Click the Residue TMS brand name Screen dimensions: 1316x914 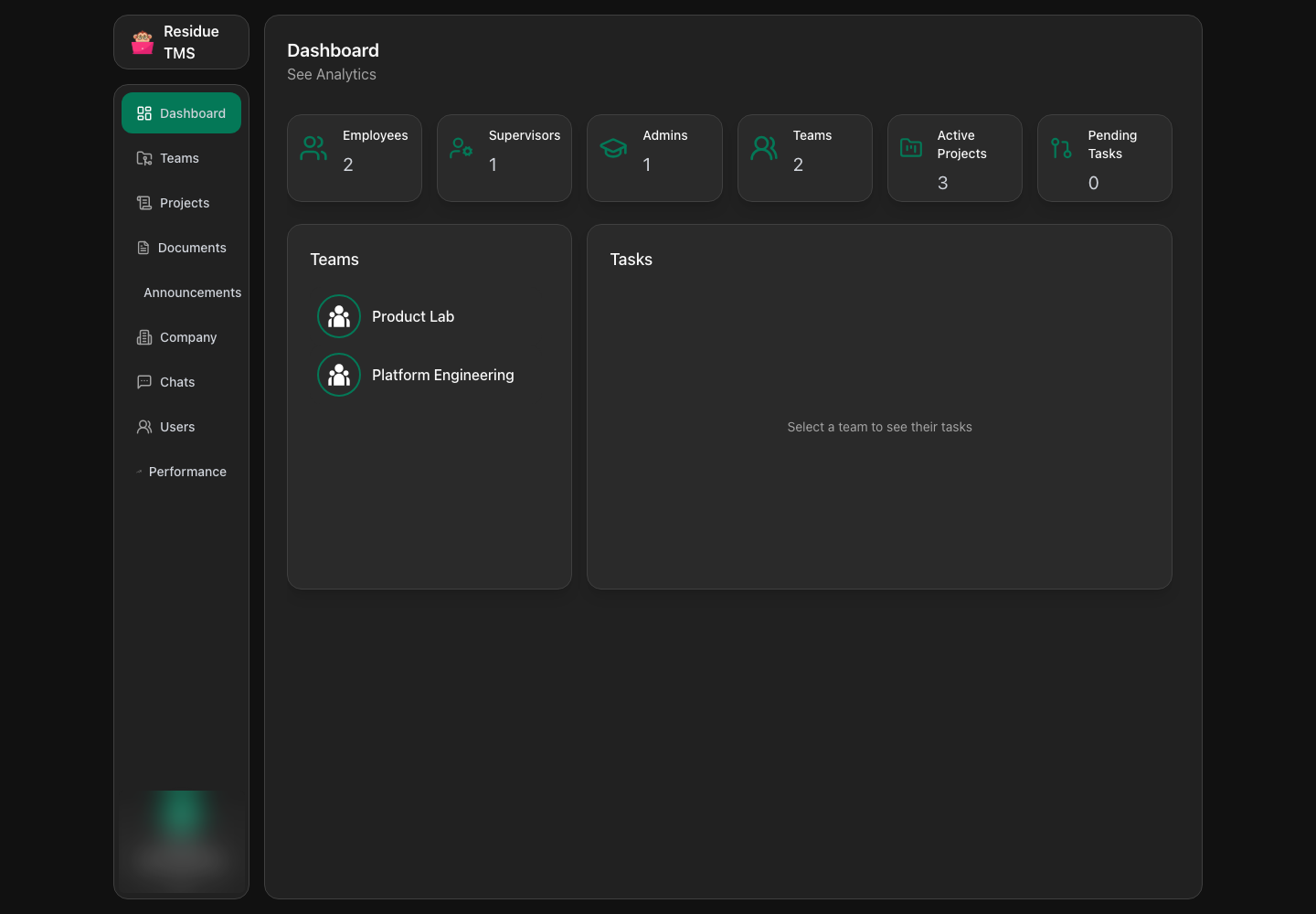(191, 42)
